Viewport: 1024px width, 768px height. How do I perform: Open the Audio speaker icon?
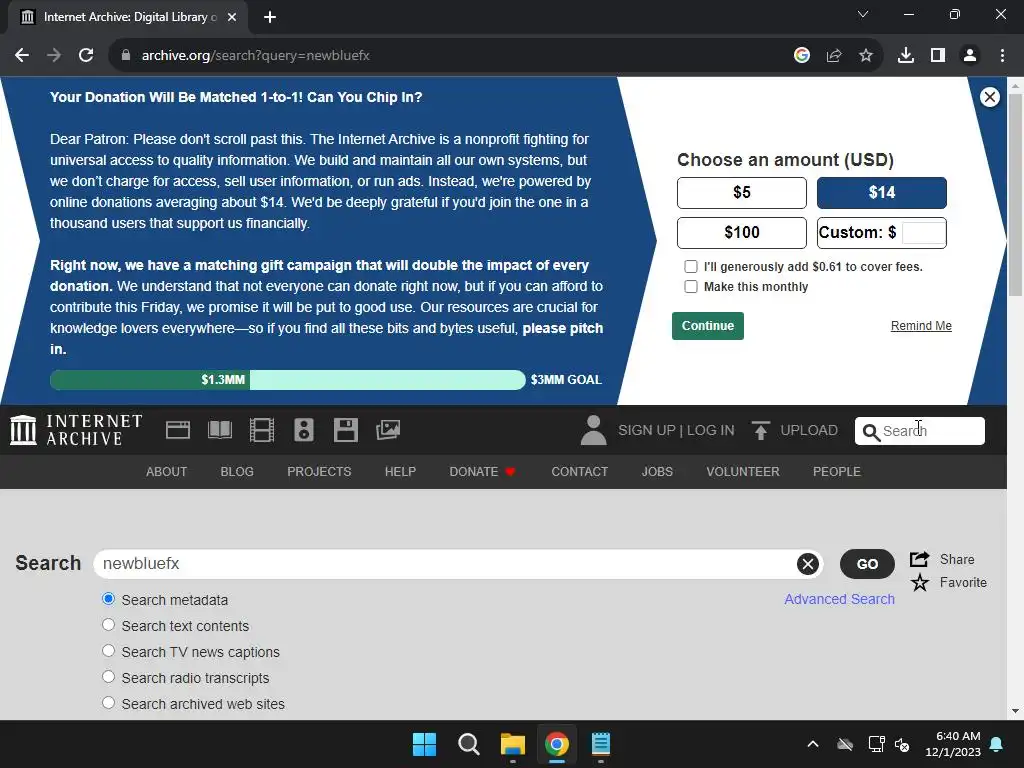[304, 430]
